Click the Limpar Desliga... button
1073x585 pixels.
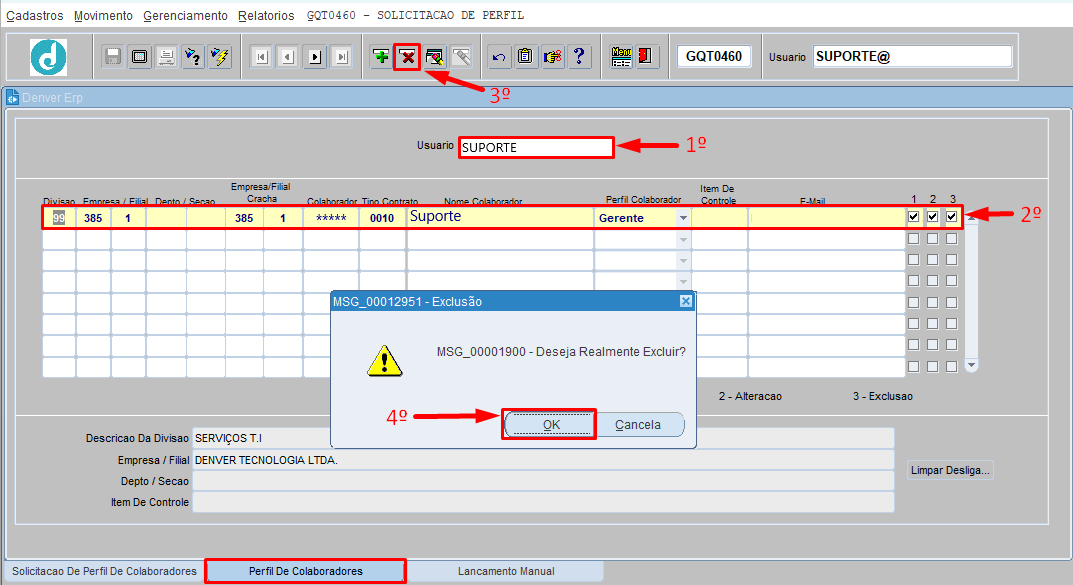click(950, 470)
